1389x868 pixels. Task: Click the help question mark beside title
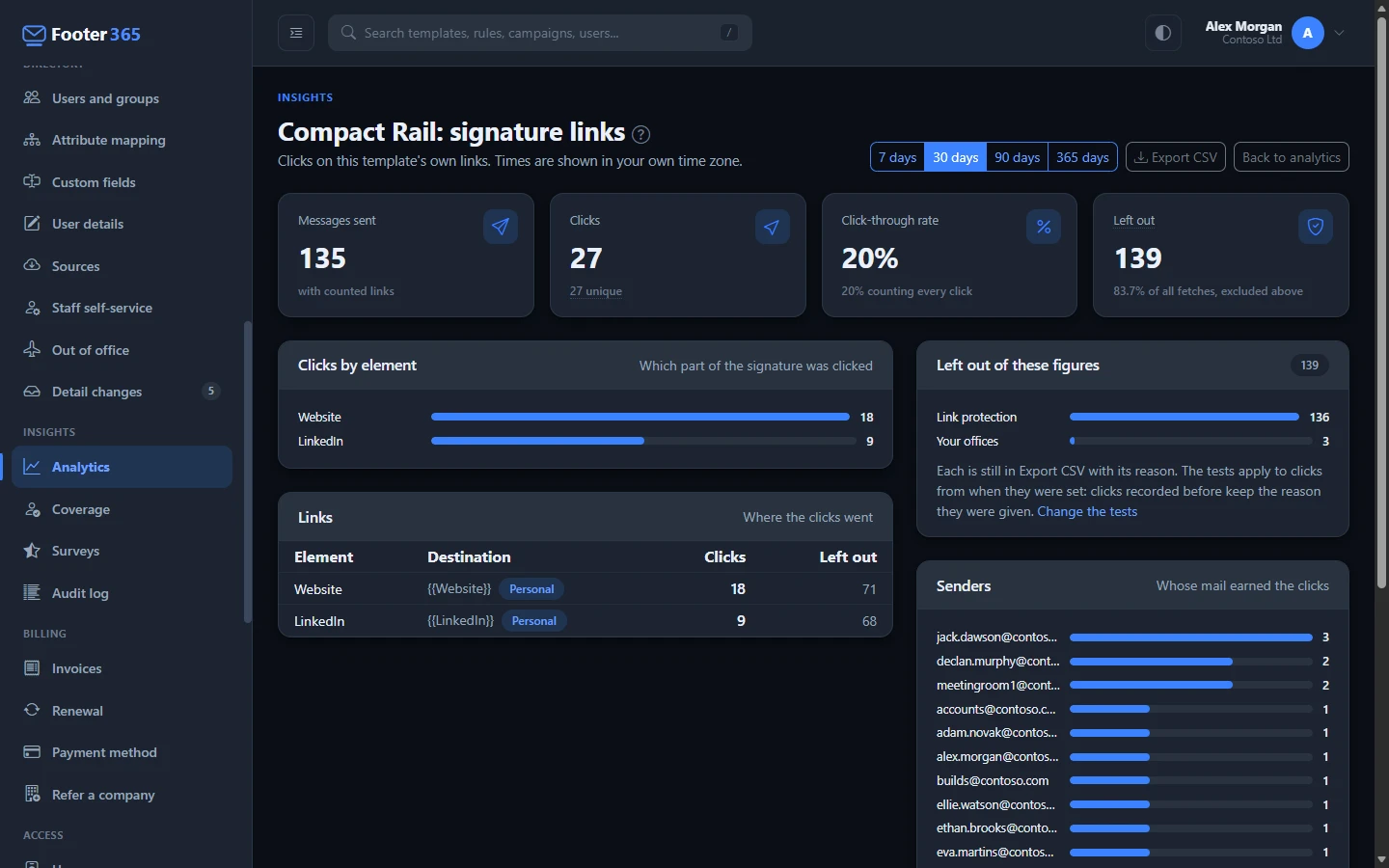click(x=640, y=134)
